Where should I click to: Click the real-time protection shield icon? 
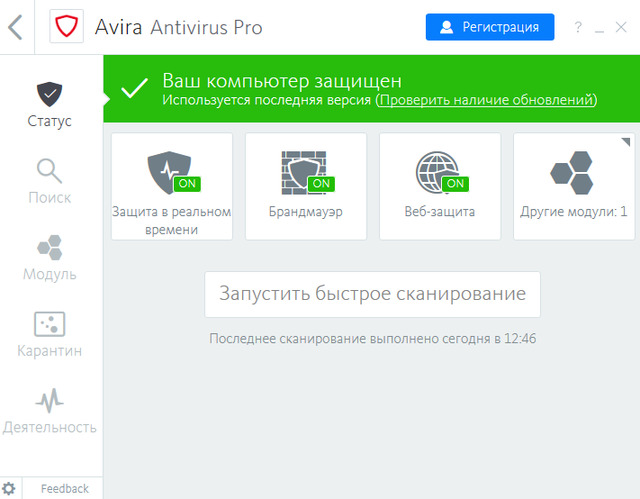pos(169,172)
